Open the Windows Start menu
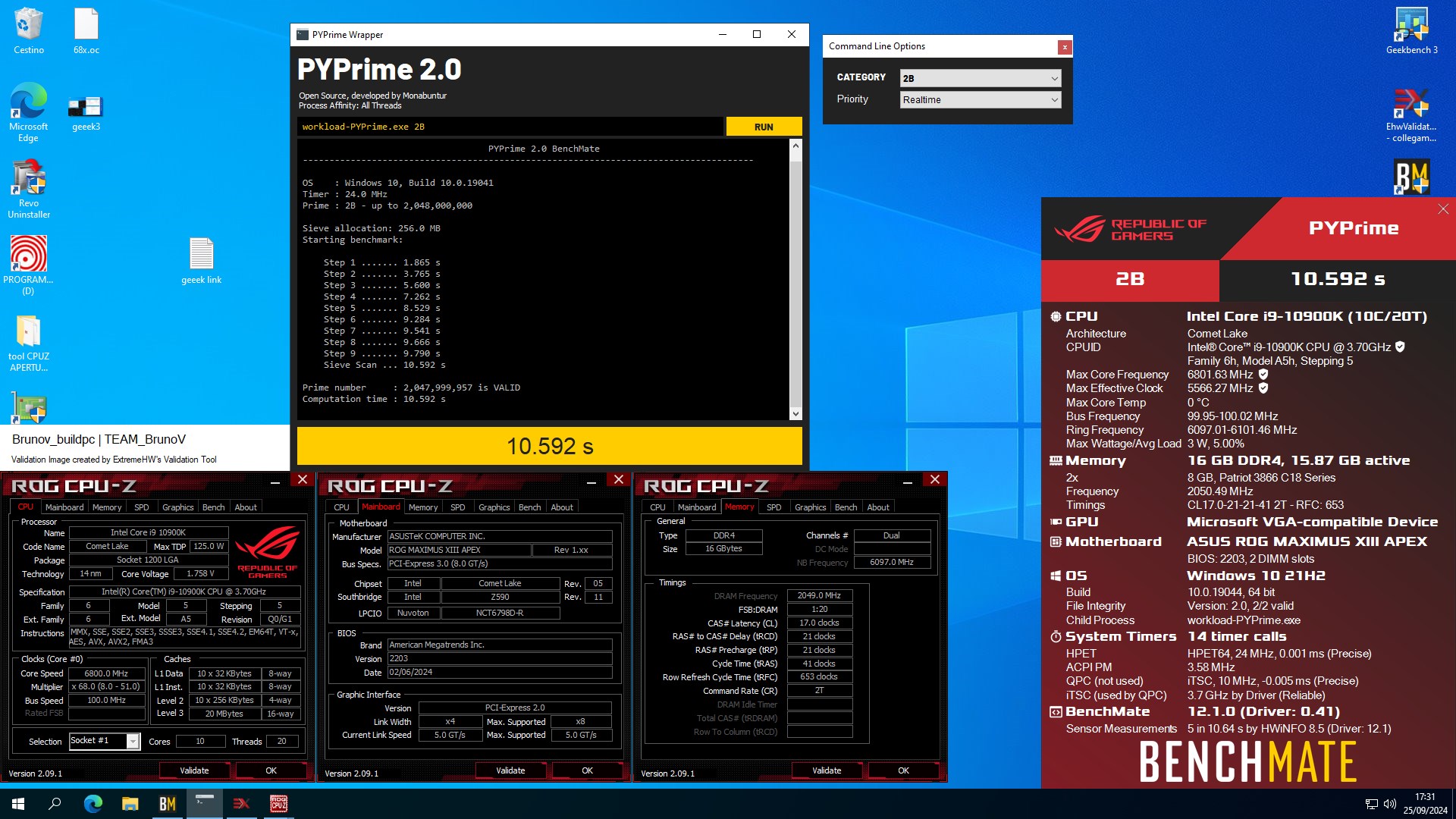Image resolution: width=1456 pixels, height=819 pixels. pos(18,804)
